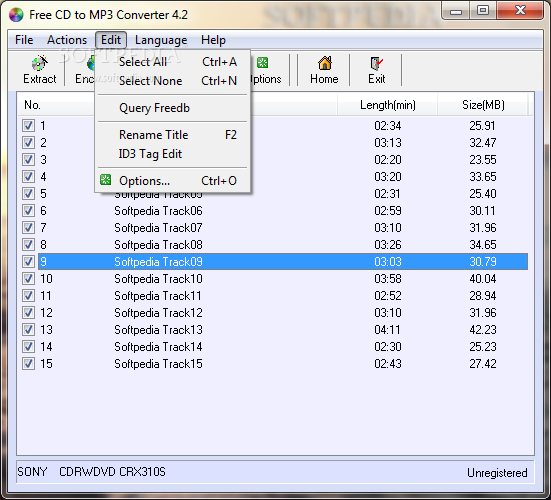This screenshot has height=500, width=551.
Task: Click length value 03:26
Action: 388,245
